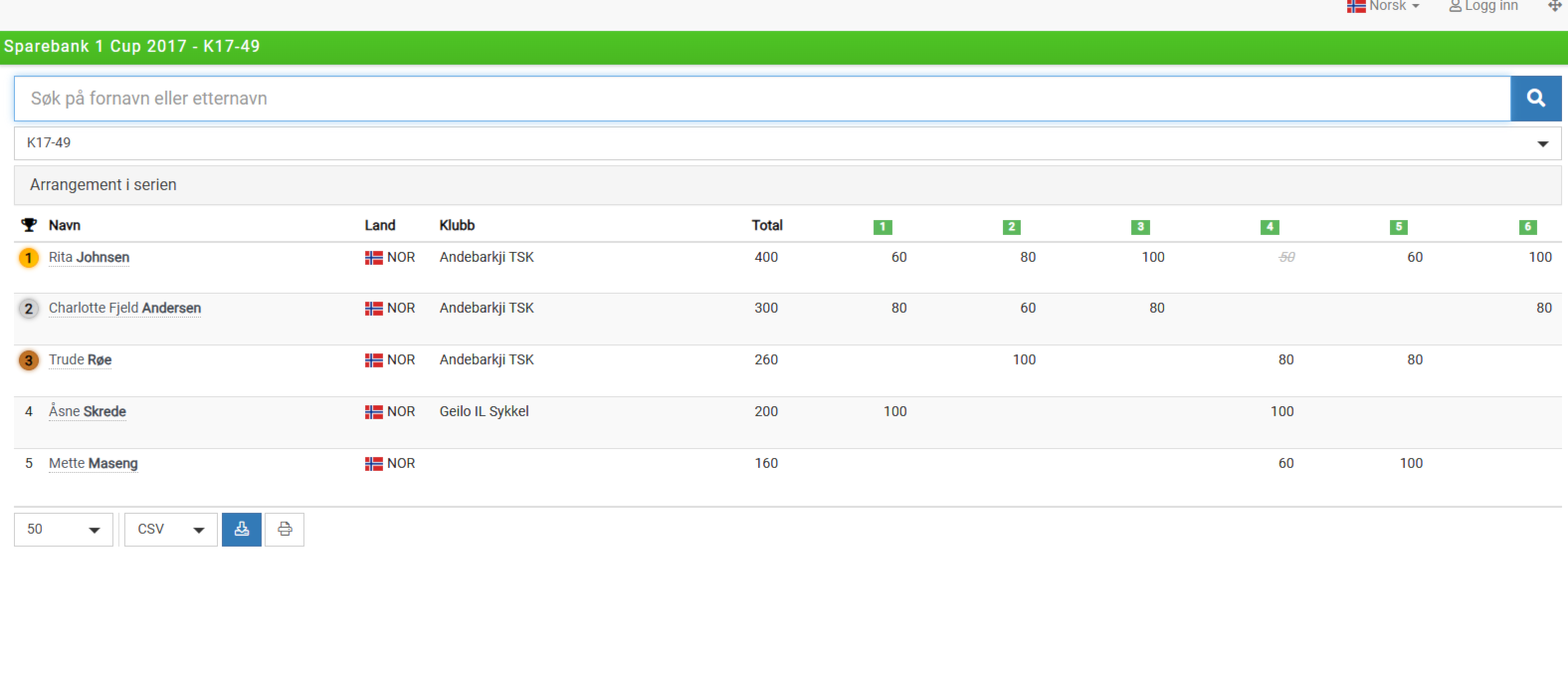Image resolution: width=1568 pixels, height=684 pixels.
Task: Click the bronze rank 3 medal badge
Action: point(29,360)
